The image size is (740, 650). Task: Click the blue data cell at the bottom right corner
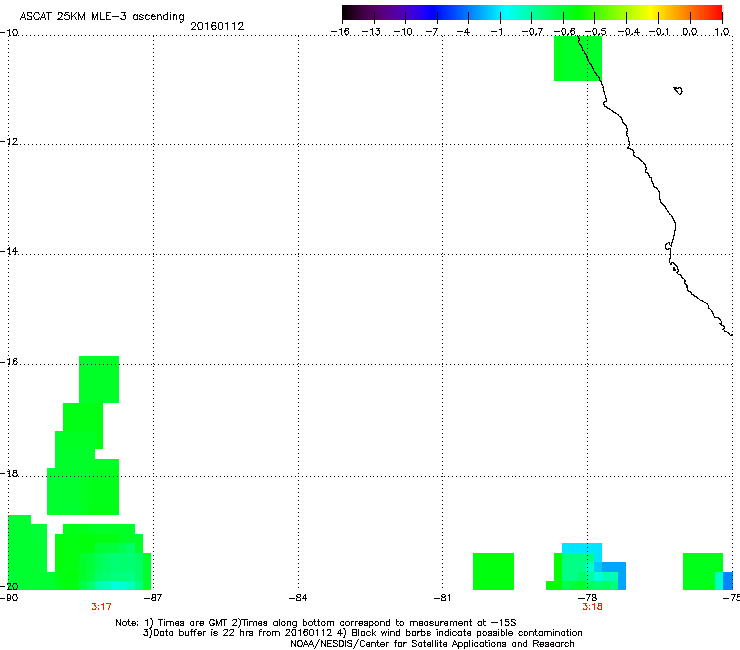[x=728, y=581]
